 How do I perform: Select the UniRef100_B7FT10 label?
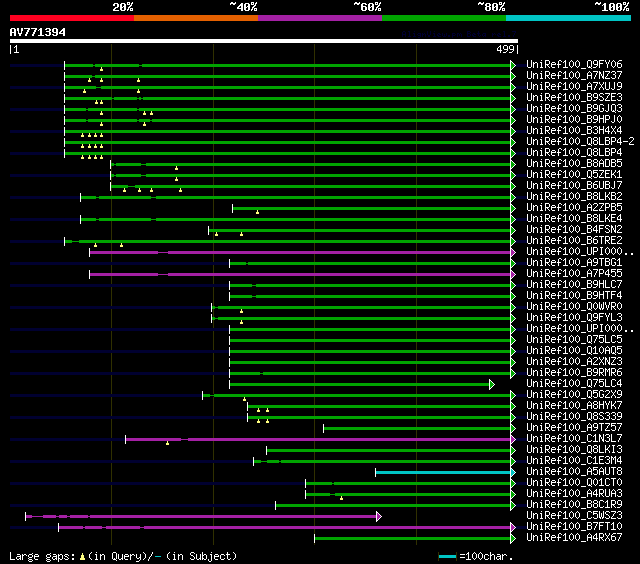574,527
